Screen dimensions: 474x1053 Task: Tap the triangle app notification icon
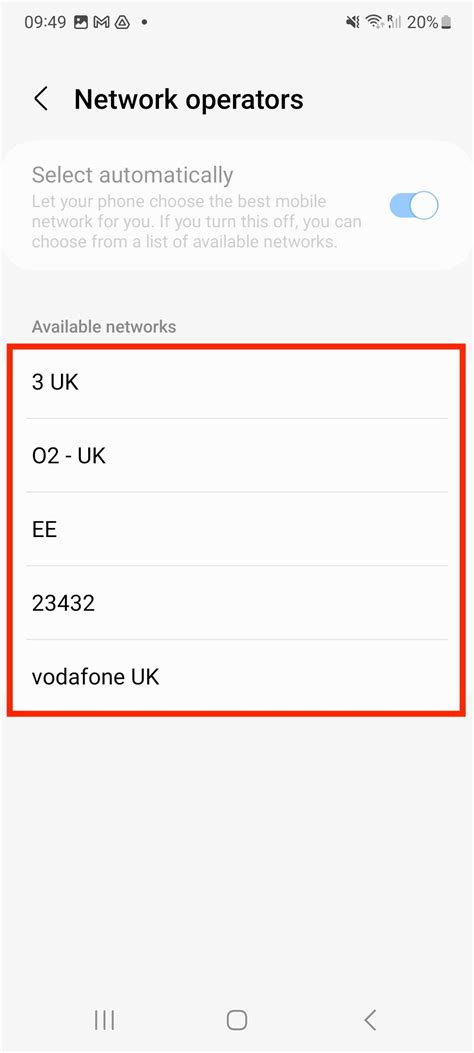tap(122, 22)
